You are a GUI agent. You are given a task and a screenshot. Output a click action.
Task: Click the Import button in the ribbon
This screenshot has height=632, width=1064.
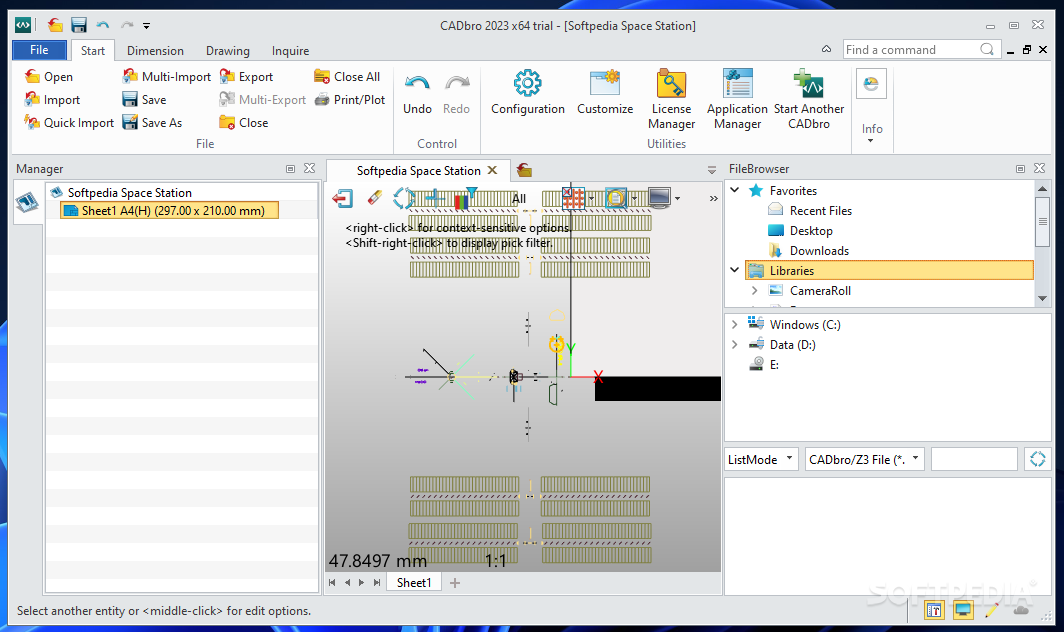(x=52, y=100)
